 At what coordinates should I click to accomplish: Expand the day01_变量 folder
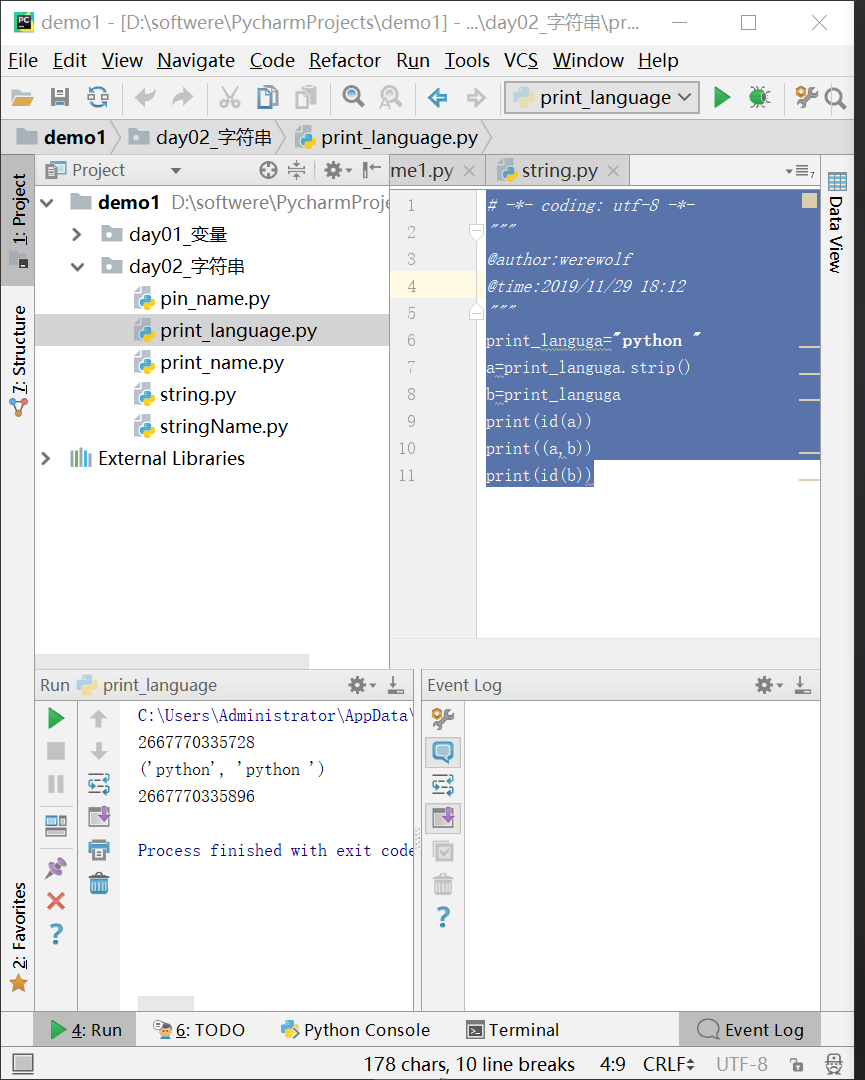click(x=77, y=234)
